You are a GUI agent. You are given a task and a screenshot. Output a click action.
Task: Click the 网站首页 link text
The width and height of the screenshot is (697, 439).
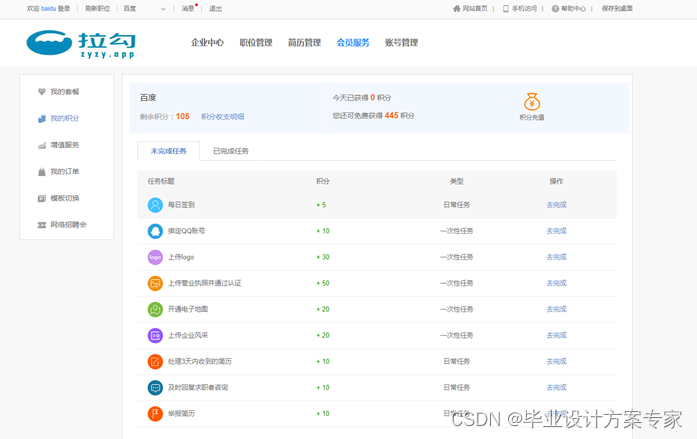pos(475,8)
